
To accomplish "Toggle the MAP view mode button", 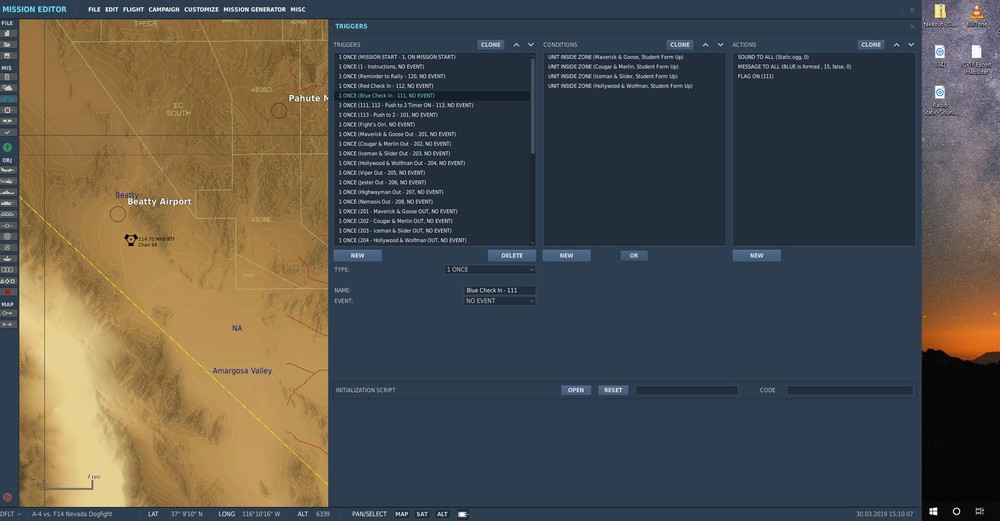I will (x=401, y=514).
